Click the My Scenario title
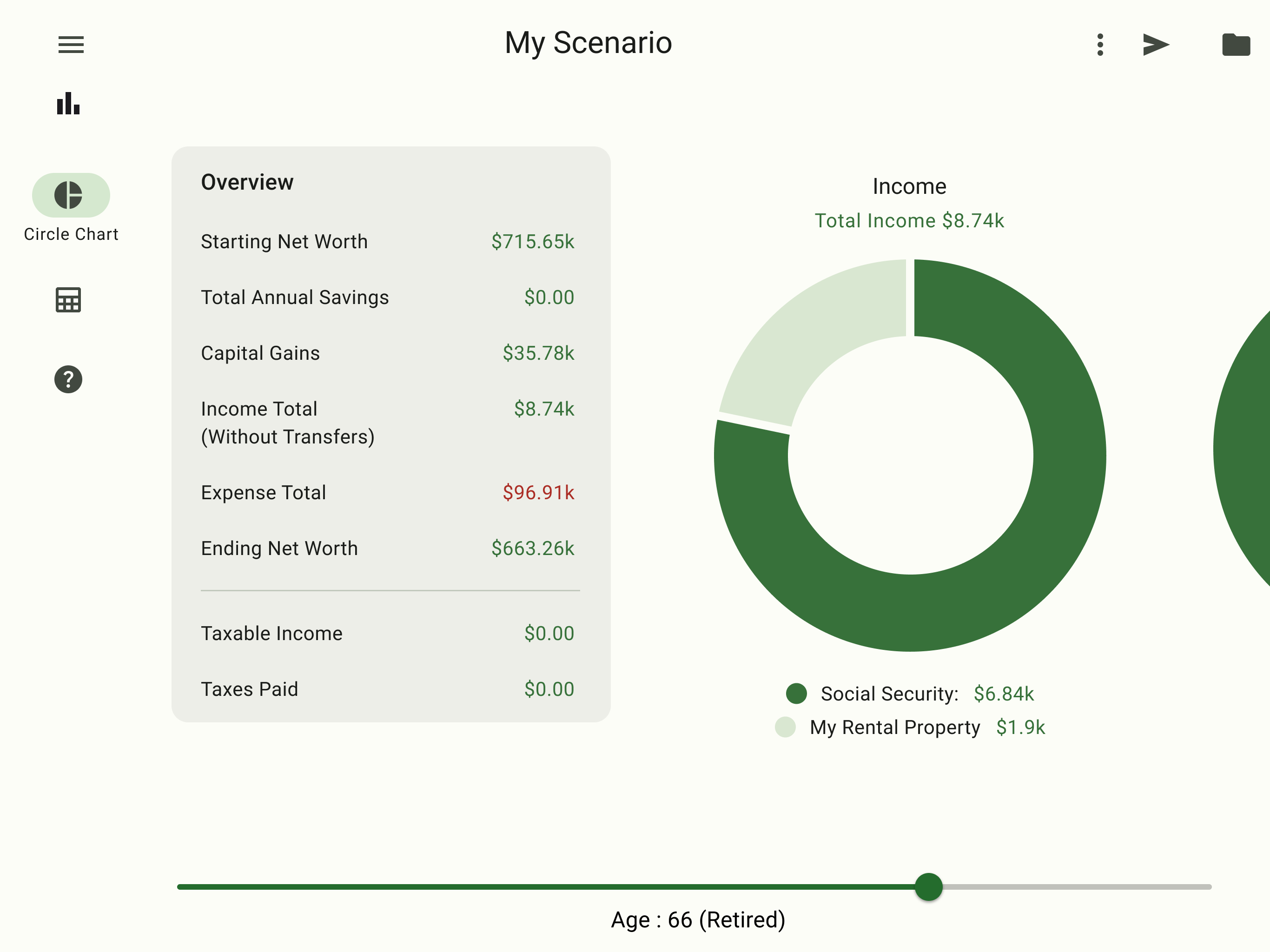Image resolution: width=1270 pixels, height=952 pixels. tap(588, 43)
